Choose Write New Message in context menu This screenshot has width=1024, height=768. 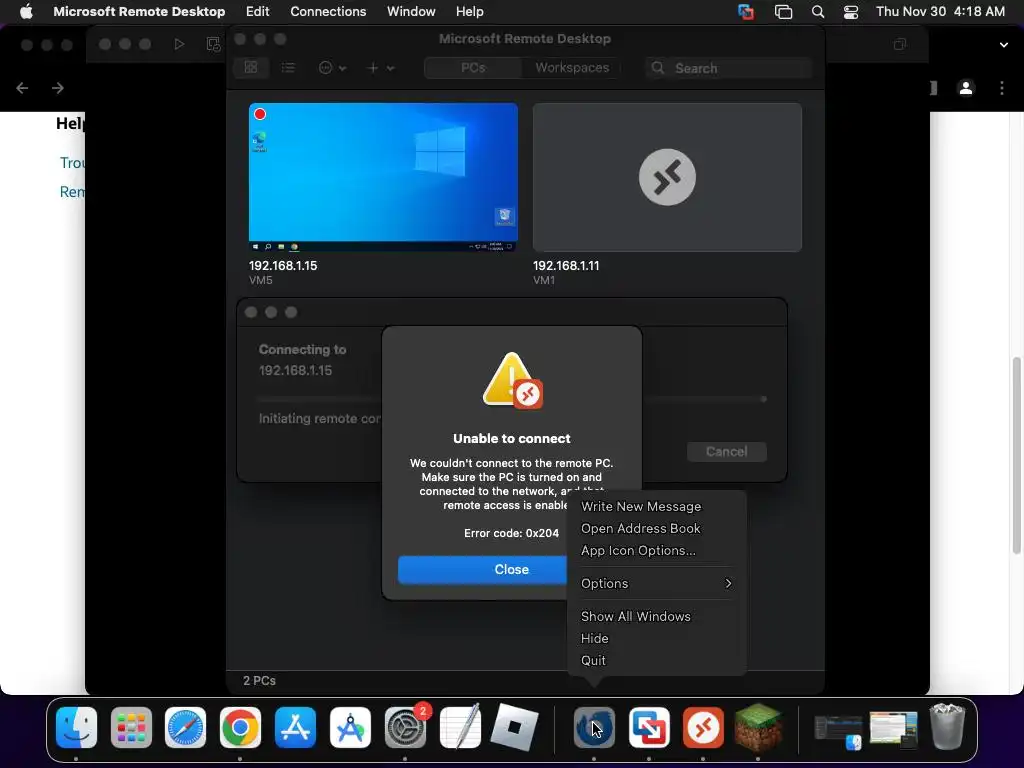point(641,506)
